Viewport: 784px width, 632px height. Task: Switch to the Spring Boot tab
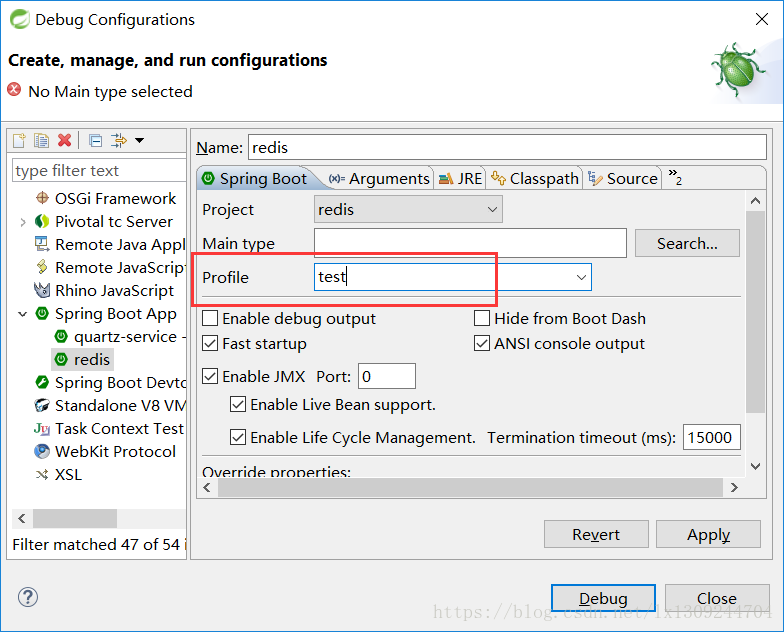coord(256,178)
